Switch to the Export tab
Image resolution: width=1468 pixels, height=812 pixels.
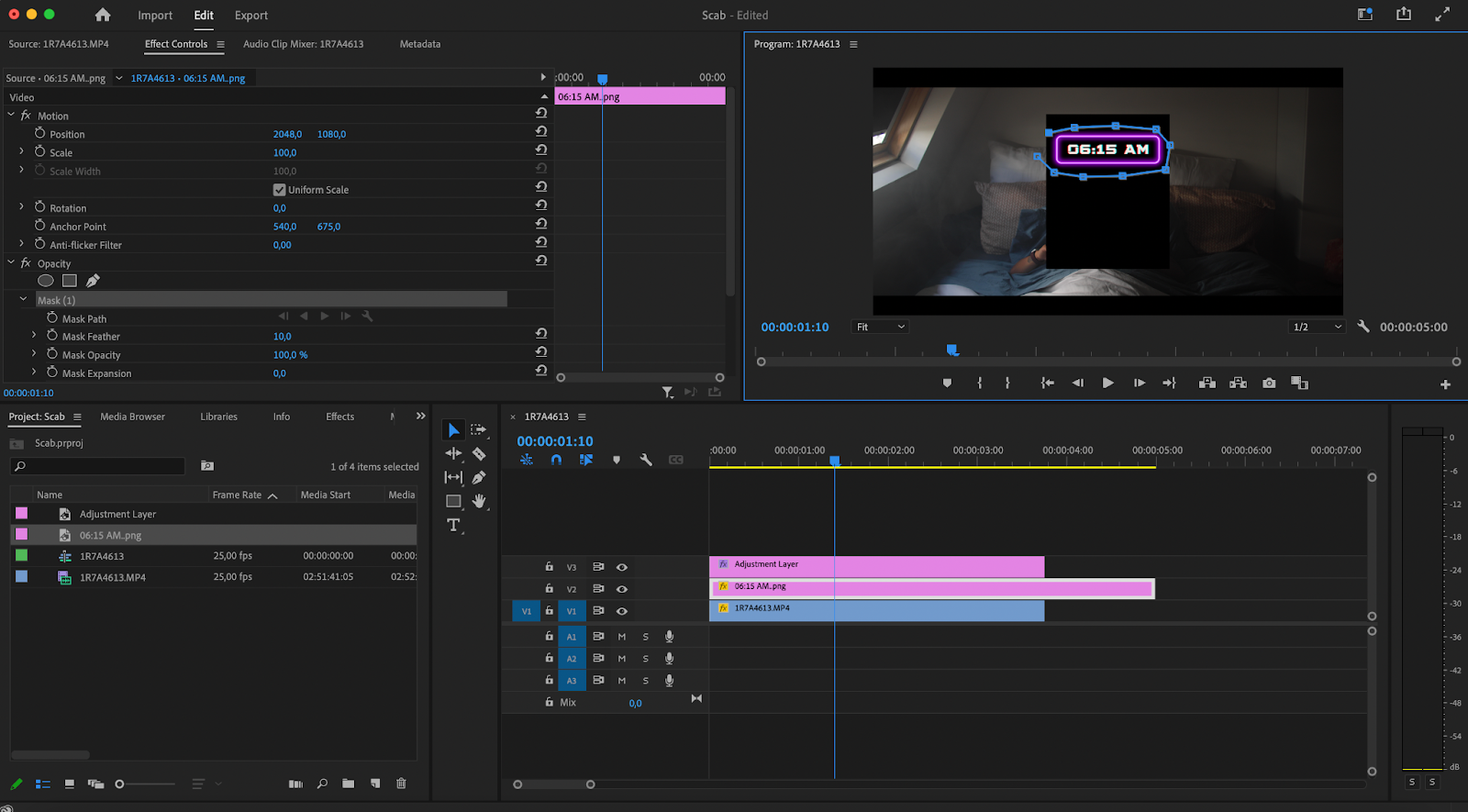[x=250, y=16]
